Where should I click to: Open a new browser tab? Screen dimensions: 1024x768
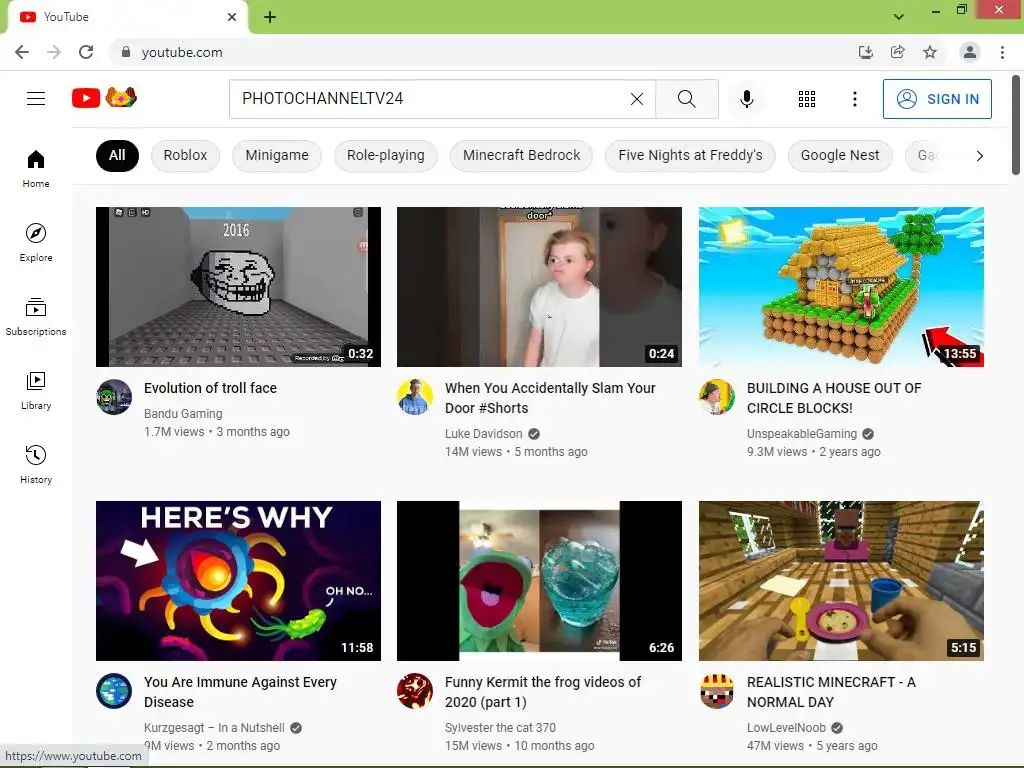270,17
